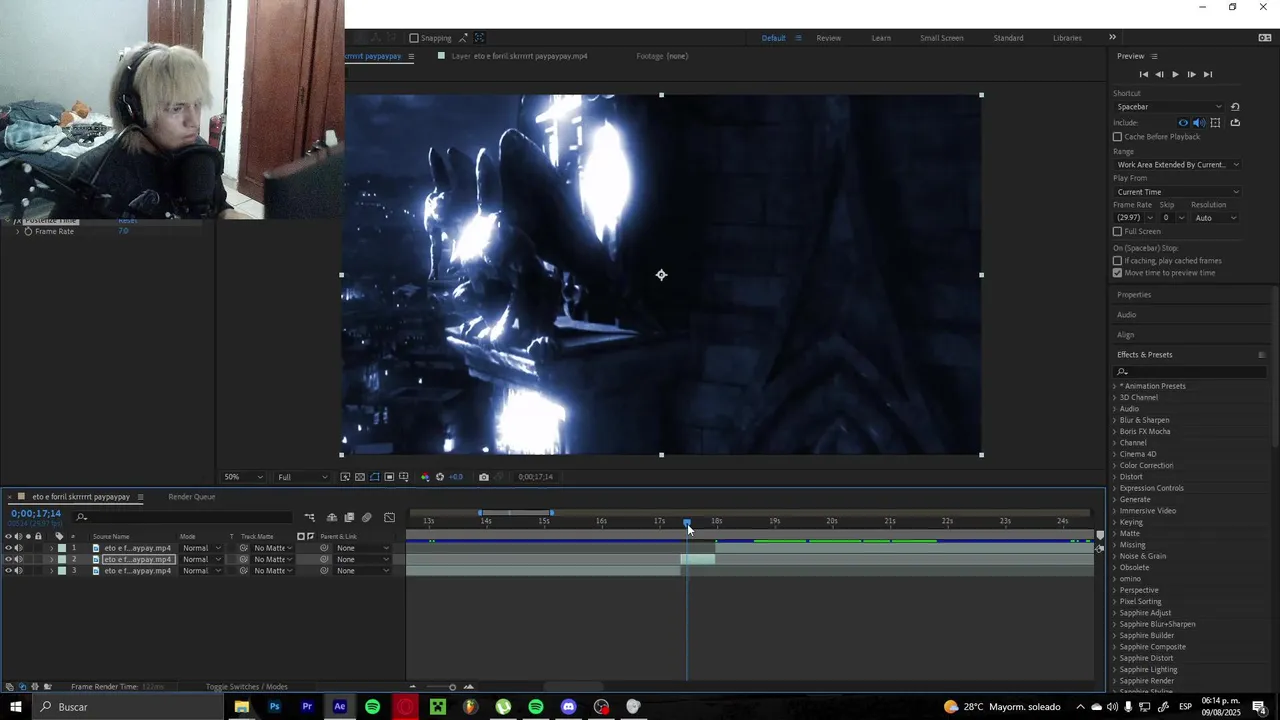The height and width of the screenshot is (720, 1280).
Task: Switch to the Small Screen workspace
Action: [x=942, y=38]
